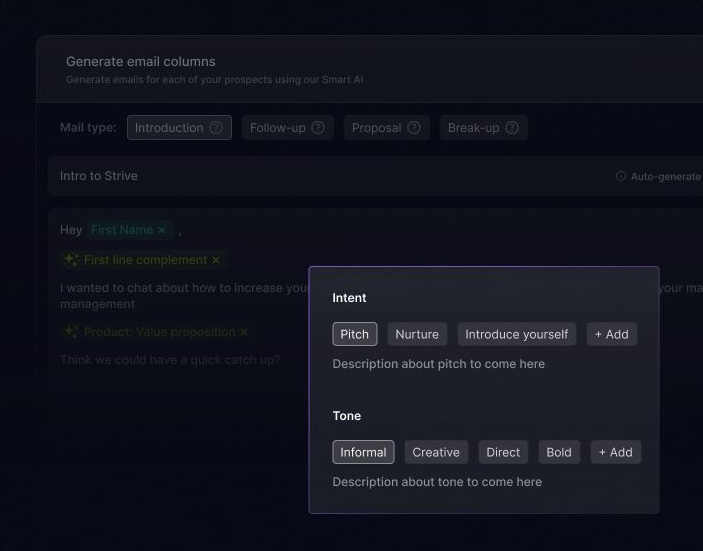Click the Auto-generate info icon

coord(621,177)
